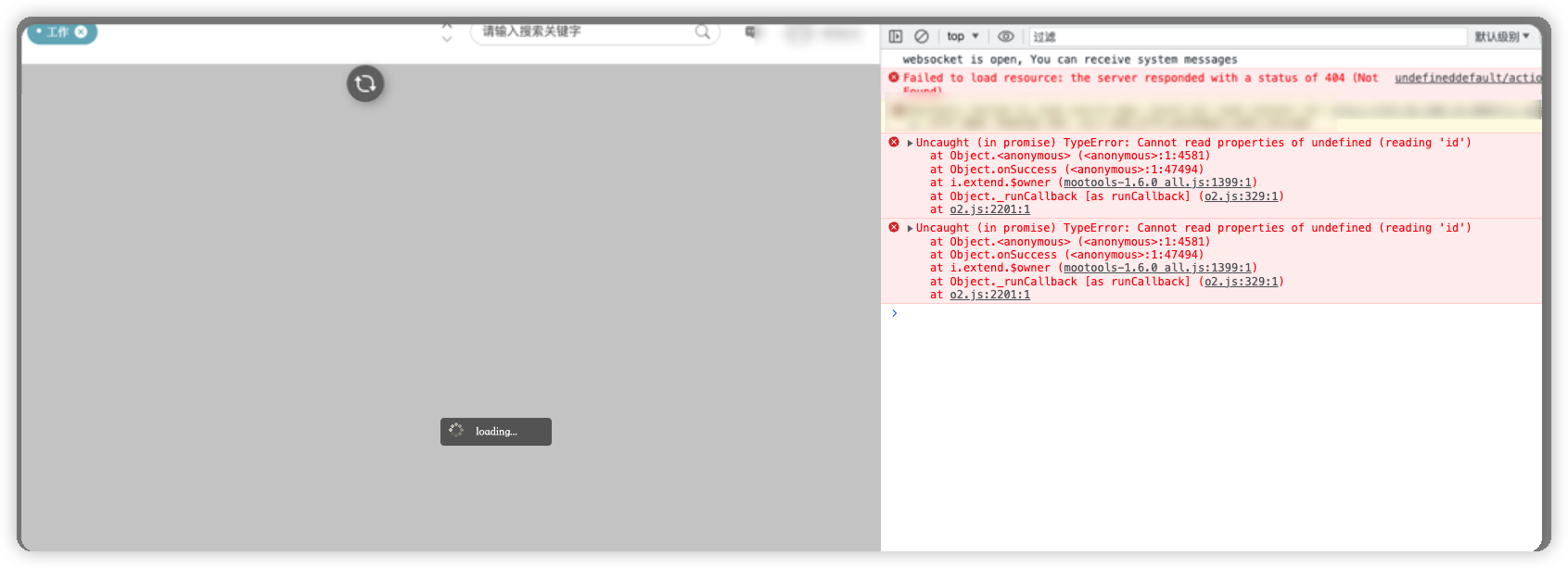Screen dimensions: 1568x568
Task: Close the 工作 tab with its X
Action: [81, 32]
